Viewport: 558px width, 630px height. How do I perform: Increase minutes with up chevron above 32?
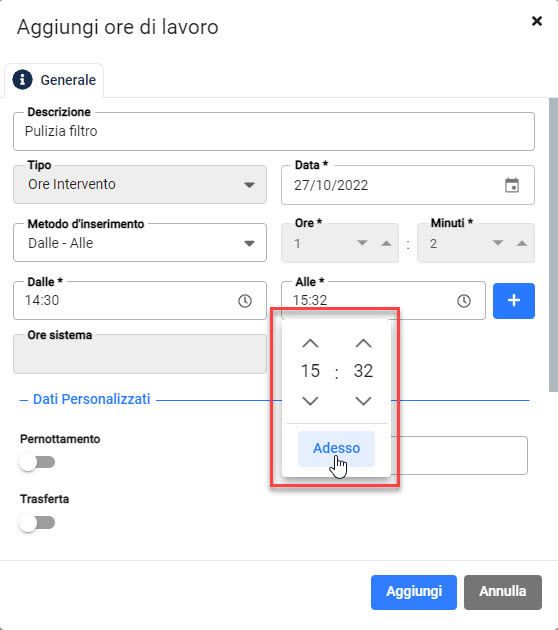click(363, 344)
